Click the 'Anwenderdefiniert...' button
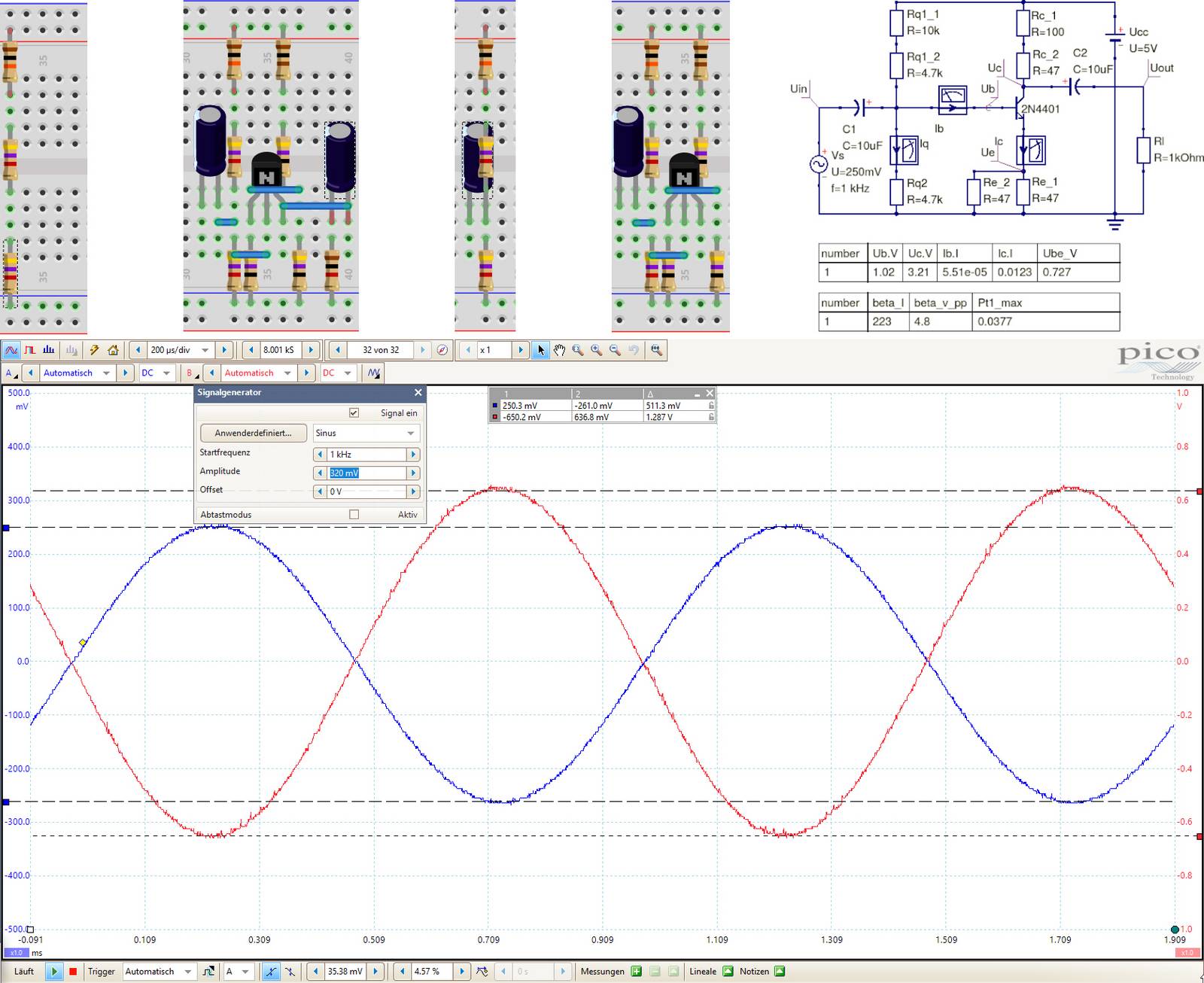This screenshot has height=983, width=1204. (254, 434)
